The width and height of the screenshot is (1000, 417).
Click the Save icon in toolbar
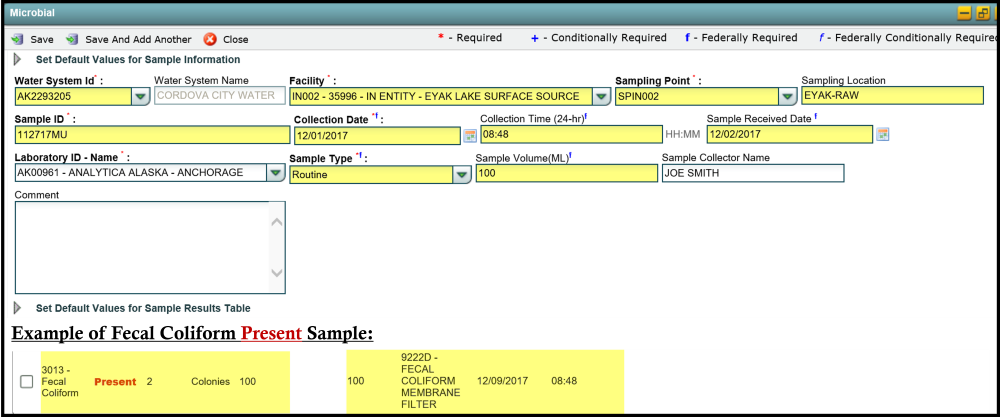[17, 40]
